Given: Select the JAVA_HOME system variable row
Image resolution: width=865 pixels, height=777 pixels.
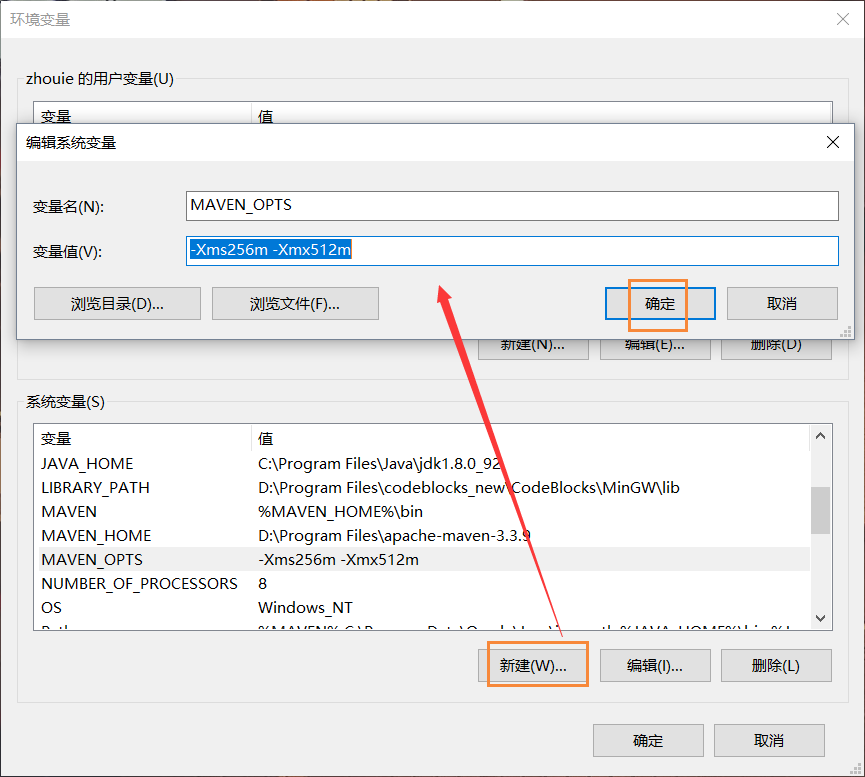Looking at the screenshot, I should click(x=422, y=464).
